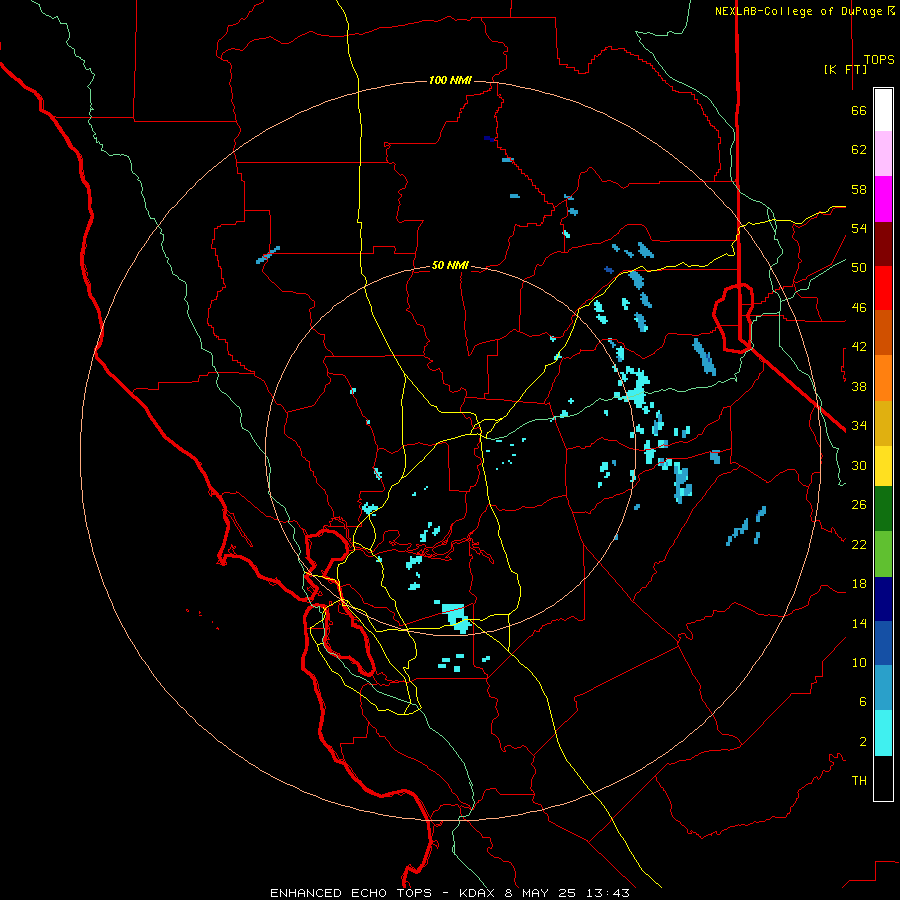Click the light blue legend swatch
The width and height of the screenshot is (900, 900).
point(883,688)
